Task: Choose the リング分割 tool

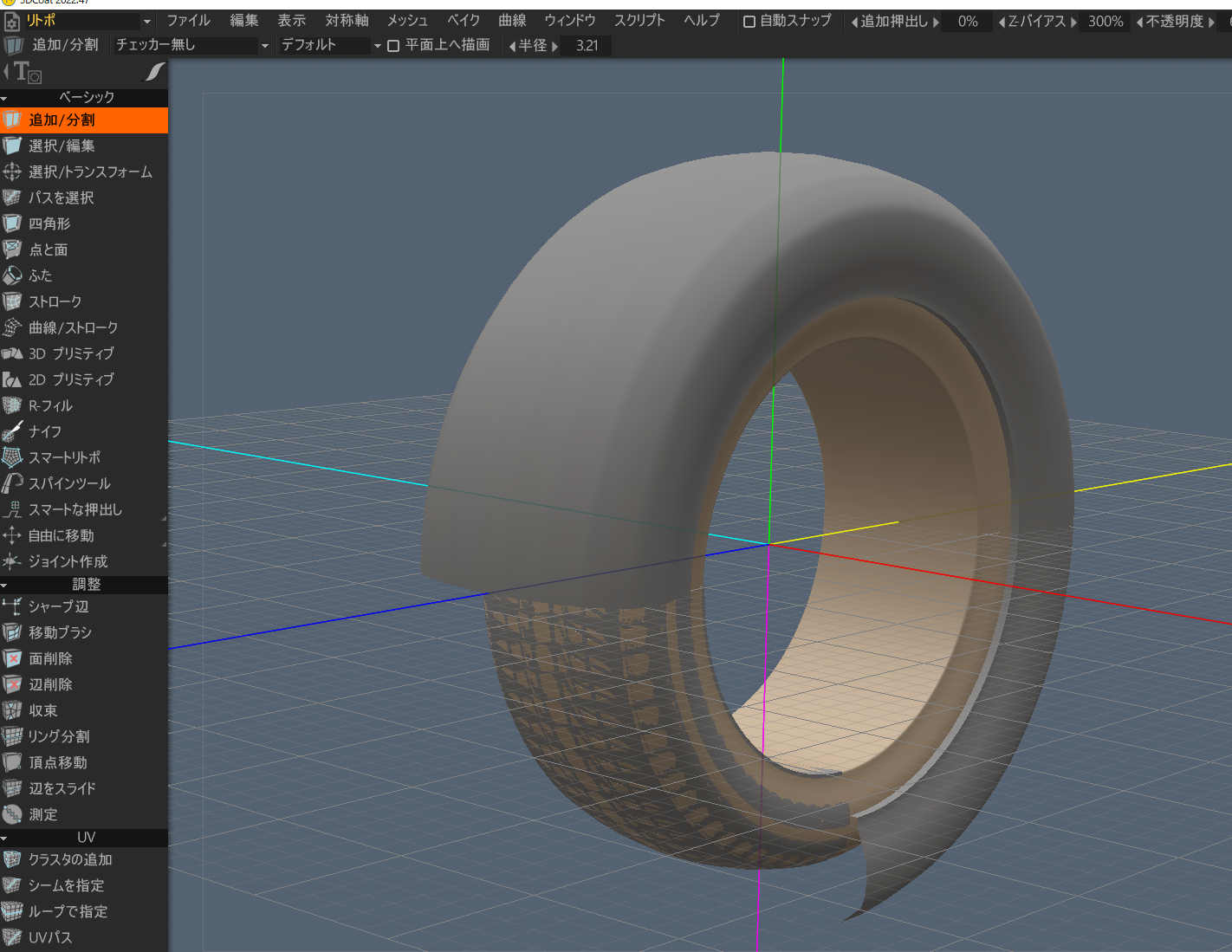Action: point(84,736)
